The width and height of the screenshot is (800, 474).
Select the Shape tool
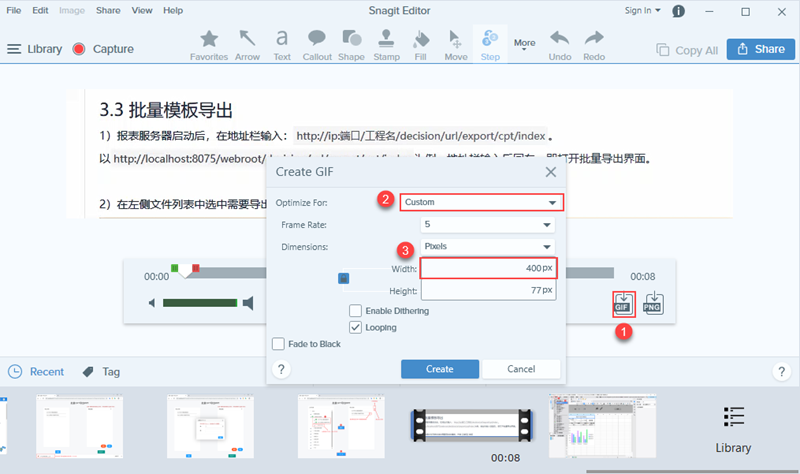coord(352,45)
